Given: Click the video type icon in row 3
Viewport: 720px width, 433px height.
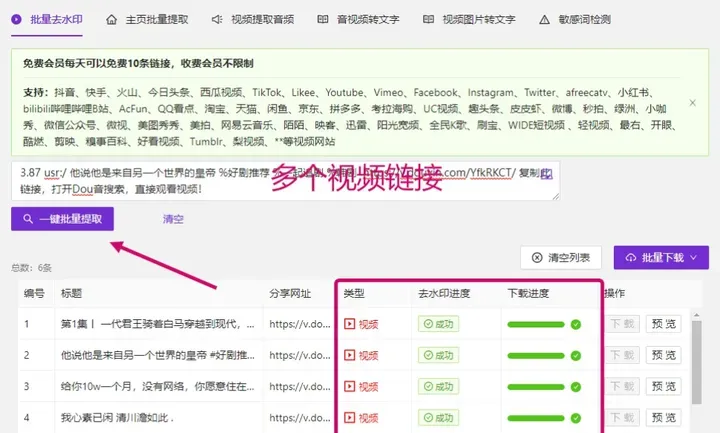Looking at the screenshot, I should (x=349, y=387).
